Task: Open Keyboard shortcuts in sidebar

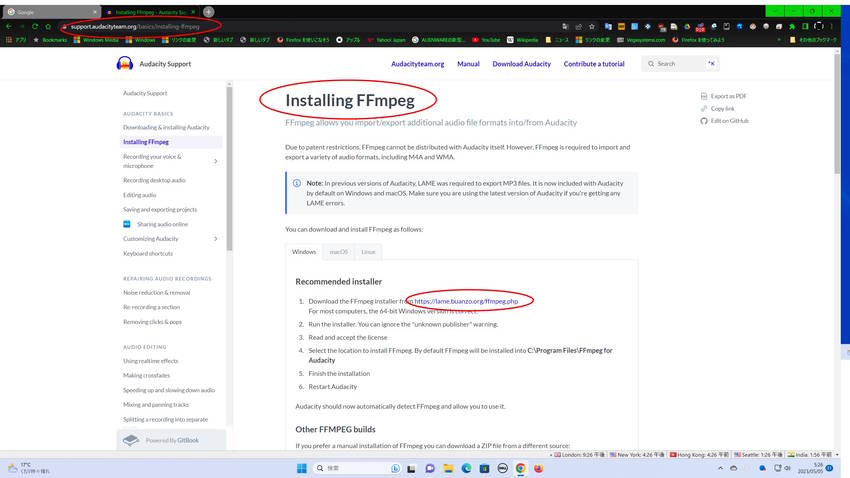Action: pyautogui.click(x=148, y=253)
